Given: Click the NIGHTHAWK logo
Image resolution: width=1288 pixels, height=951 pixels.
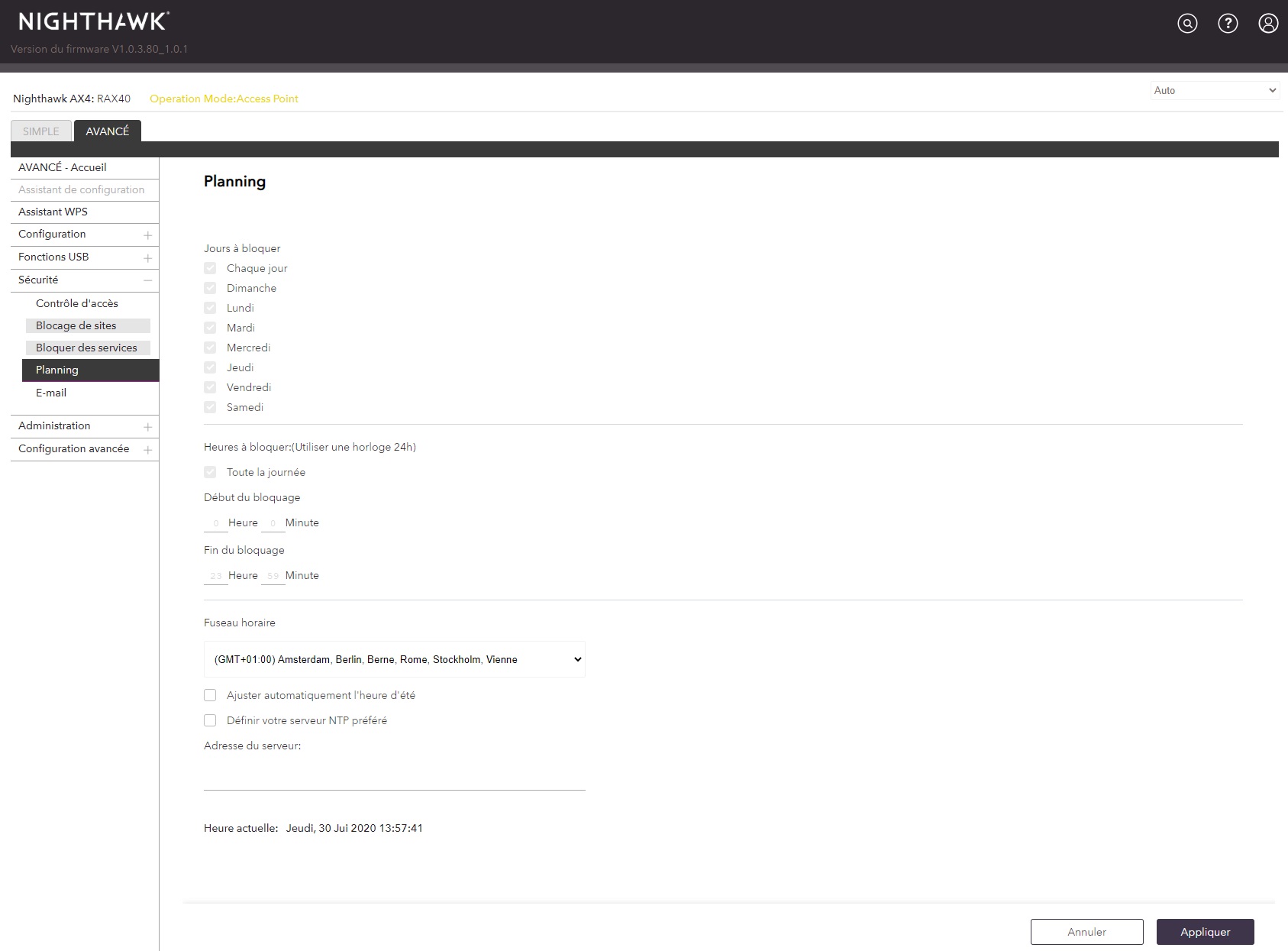Looking at the screenshot, I should pyautogui.click(x=94, y=21).
